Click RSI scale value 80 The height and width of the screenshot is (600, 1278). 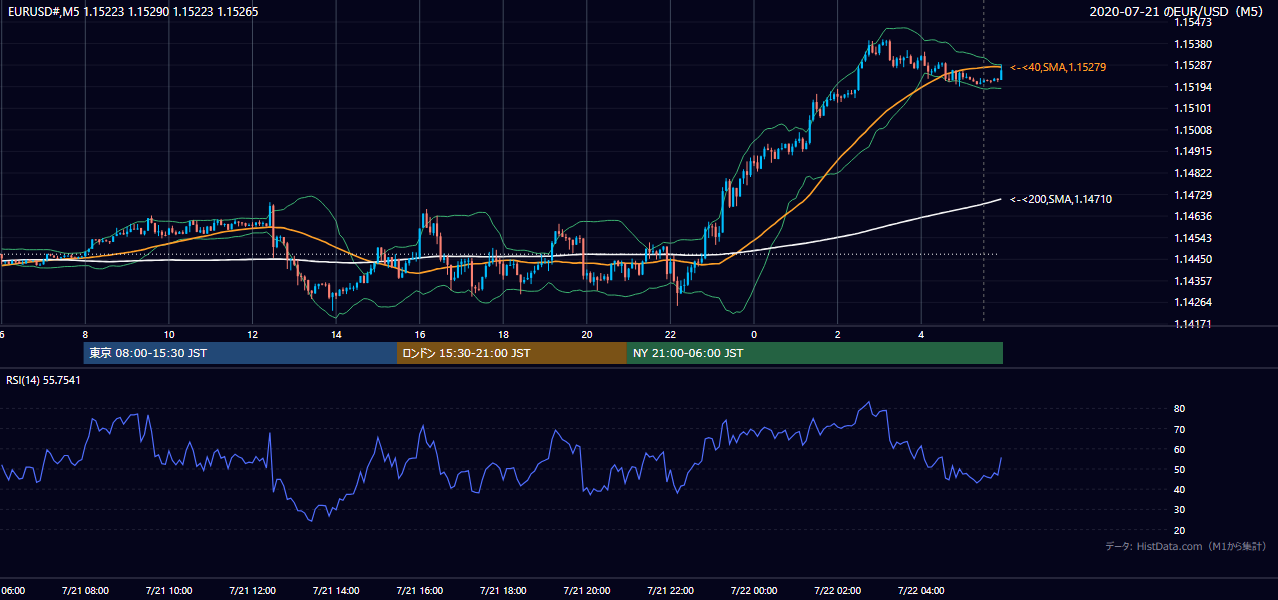(1179, 409)
